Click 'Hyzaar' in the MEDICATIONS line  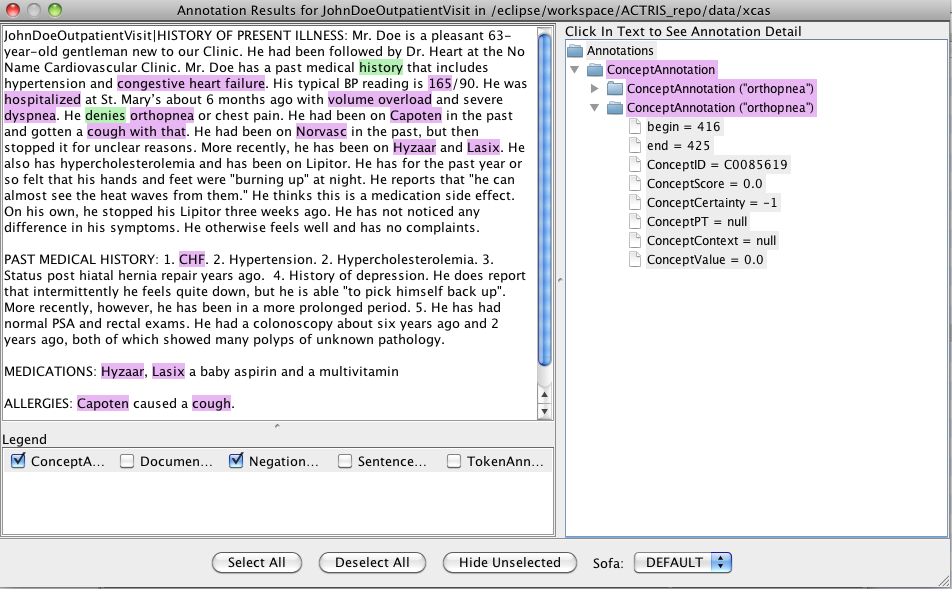pyautogui.click(x=123, y=371)
